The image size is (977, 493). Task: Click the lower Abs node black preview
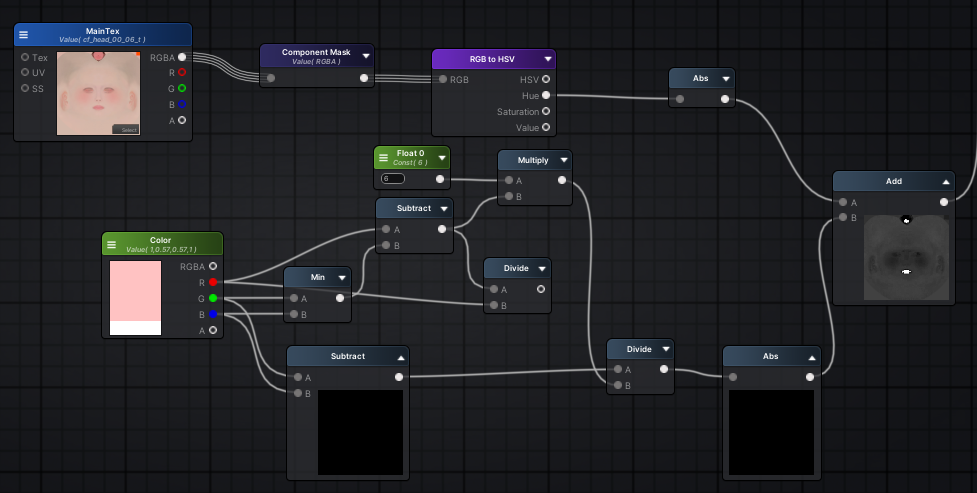point(771,433)
